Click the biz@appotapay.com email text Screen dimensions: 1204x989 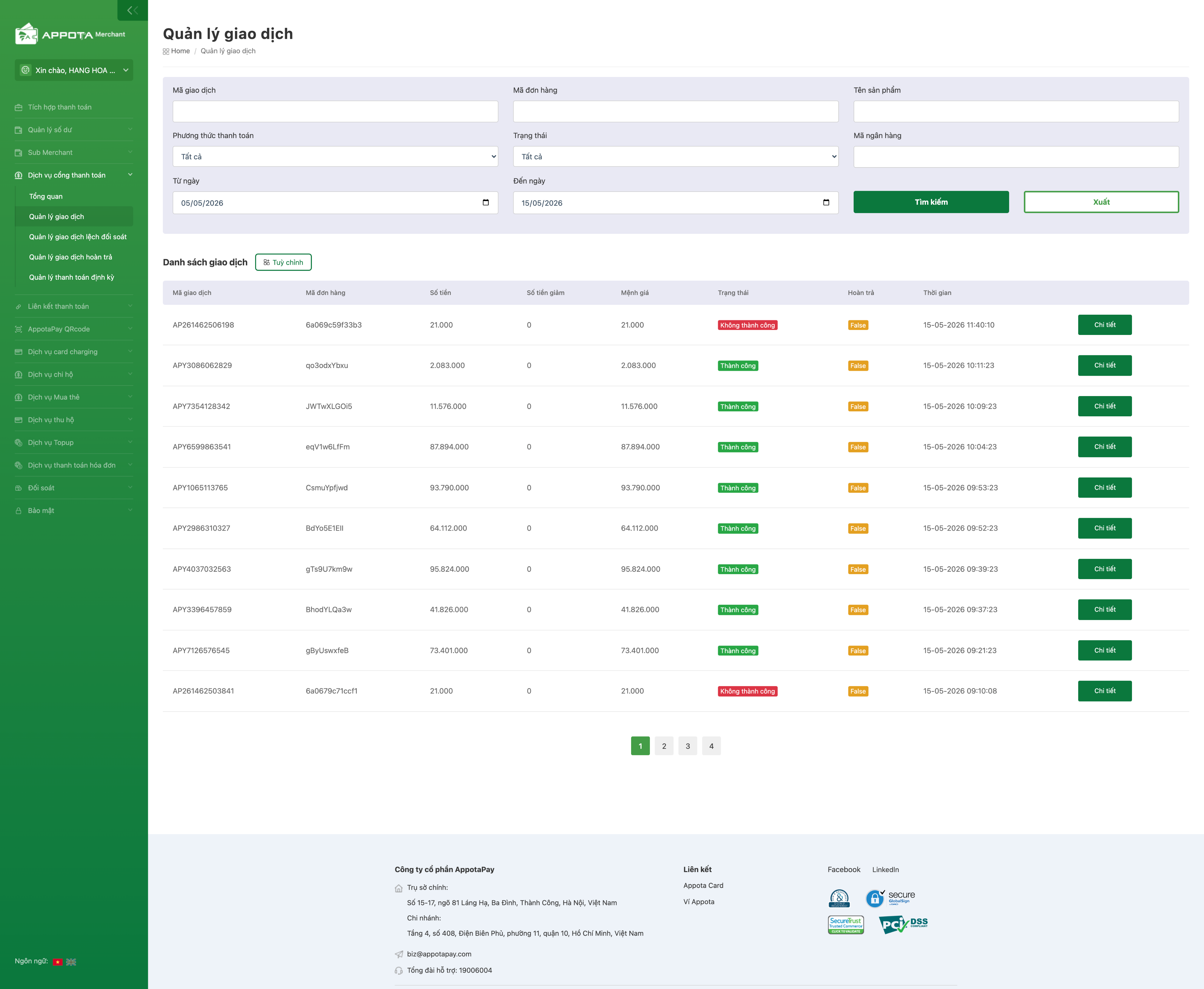[439, 954]
